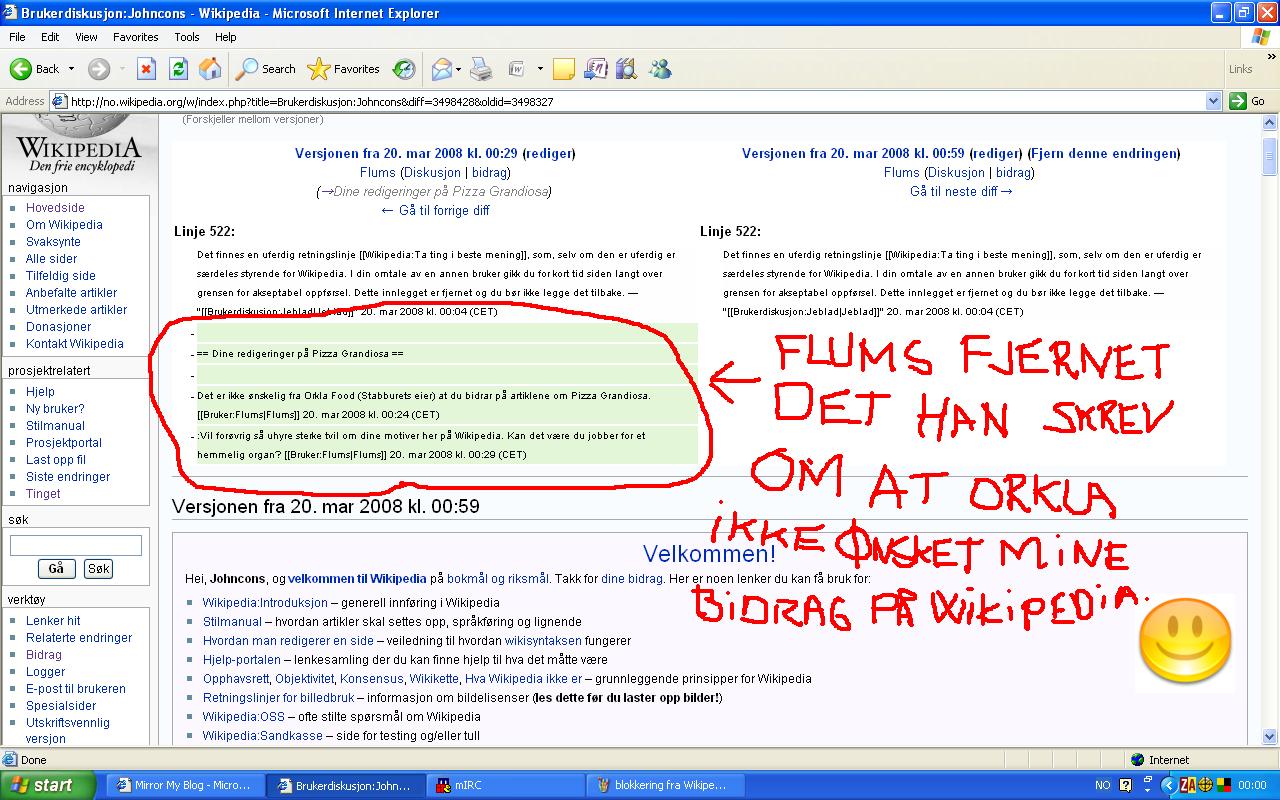Open the Search magnifier toolbar button
1280x800 pixels.
coord(265,69)
